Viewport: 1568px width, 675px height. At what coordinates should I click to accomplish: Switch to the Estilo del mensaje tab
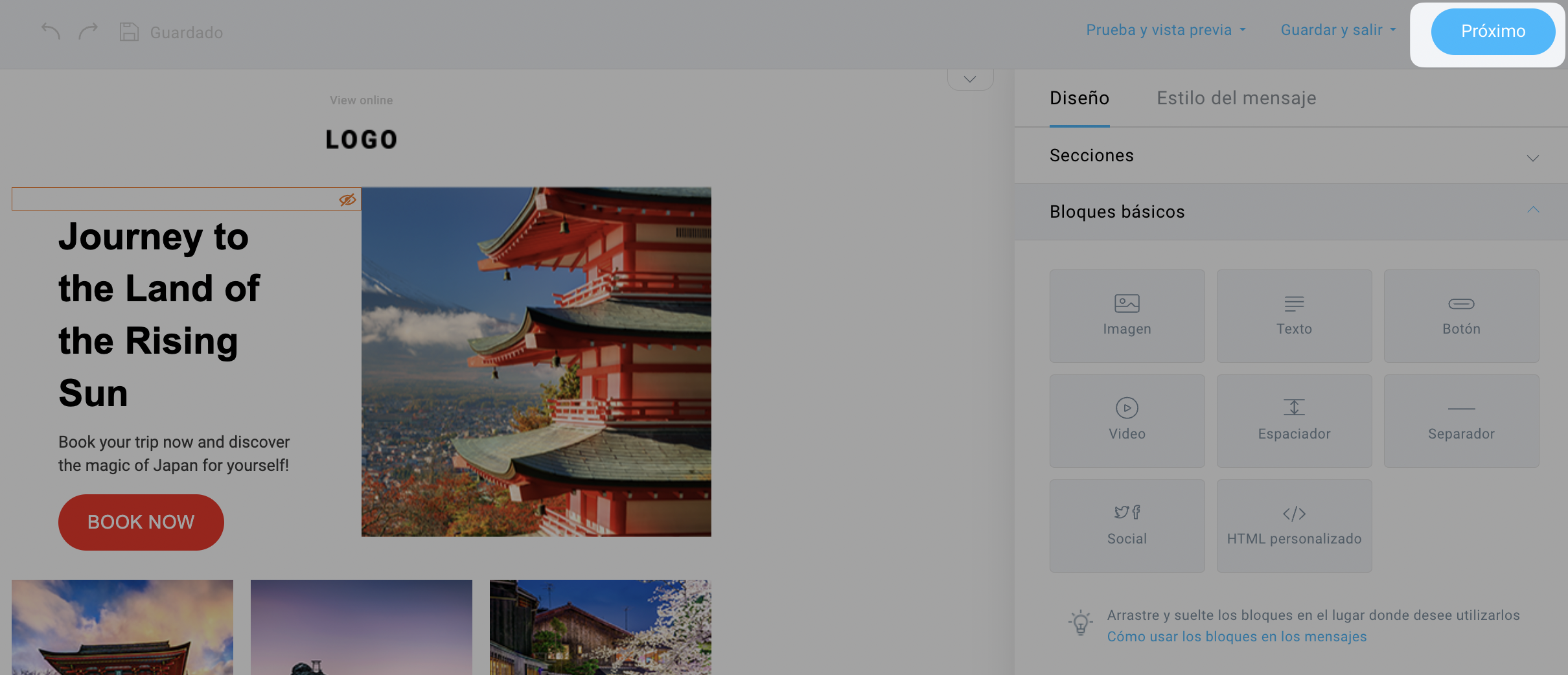tap(1236, 98)
